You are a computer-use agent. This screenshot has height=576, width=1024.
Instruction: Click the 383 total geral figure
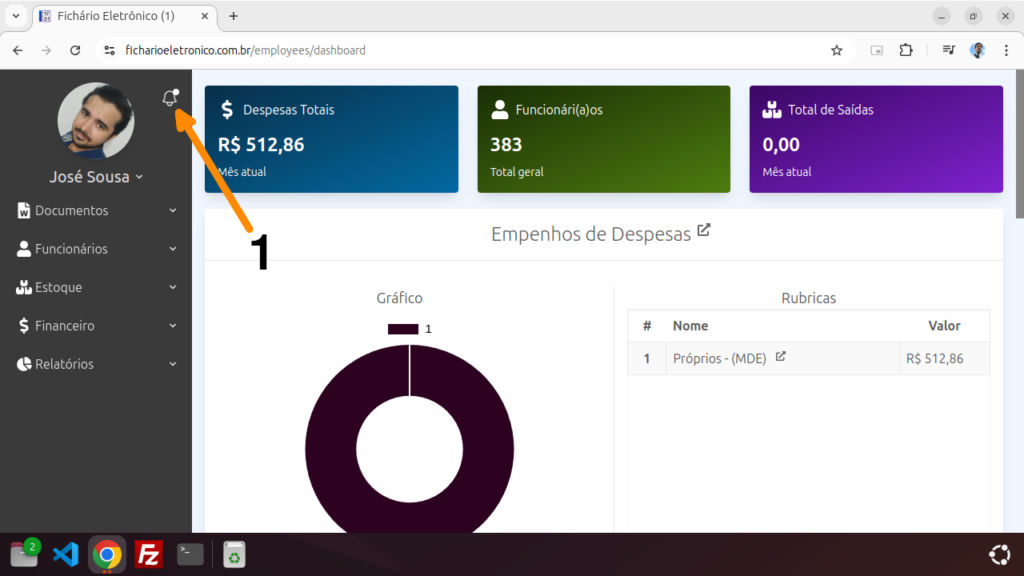506,144
